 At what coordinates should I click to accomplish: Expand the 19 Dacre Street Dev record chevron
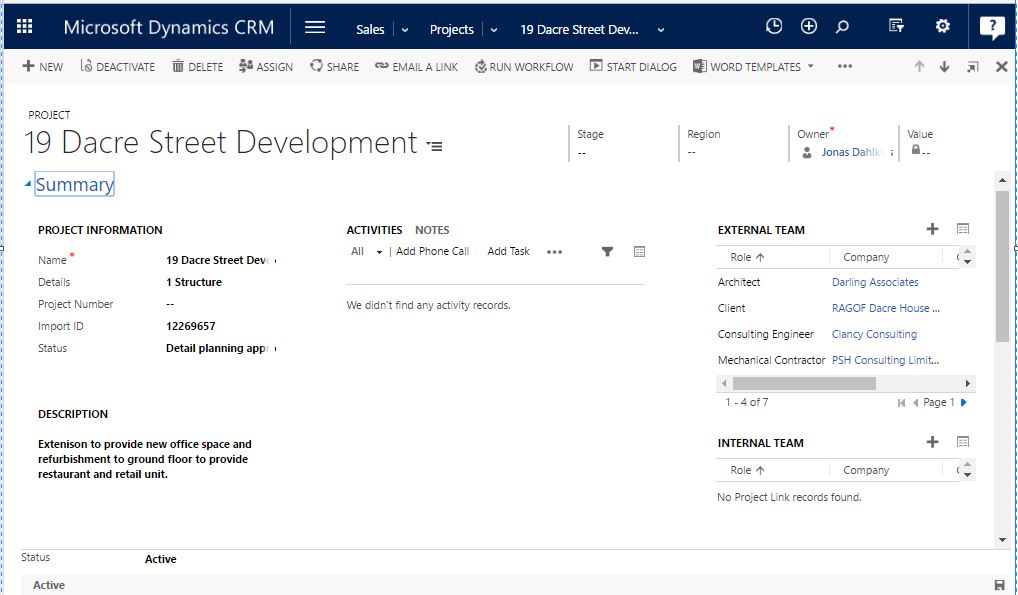coord(661,30)
